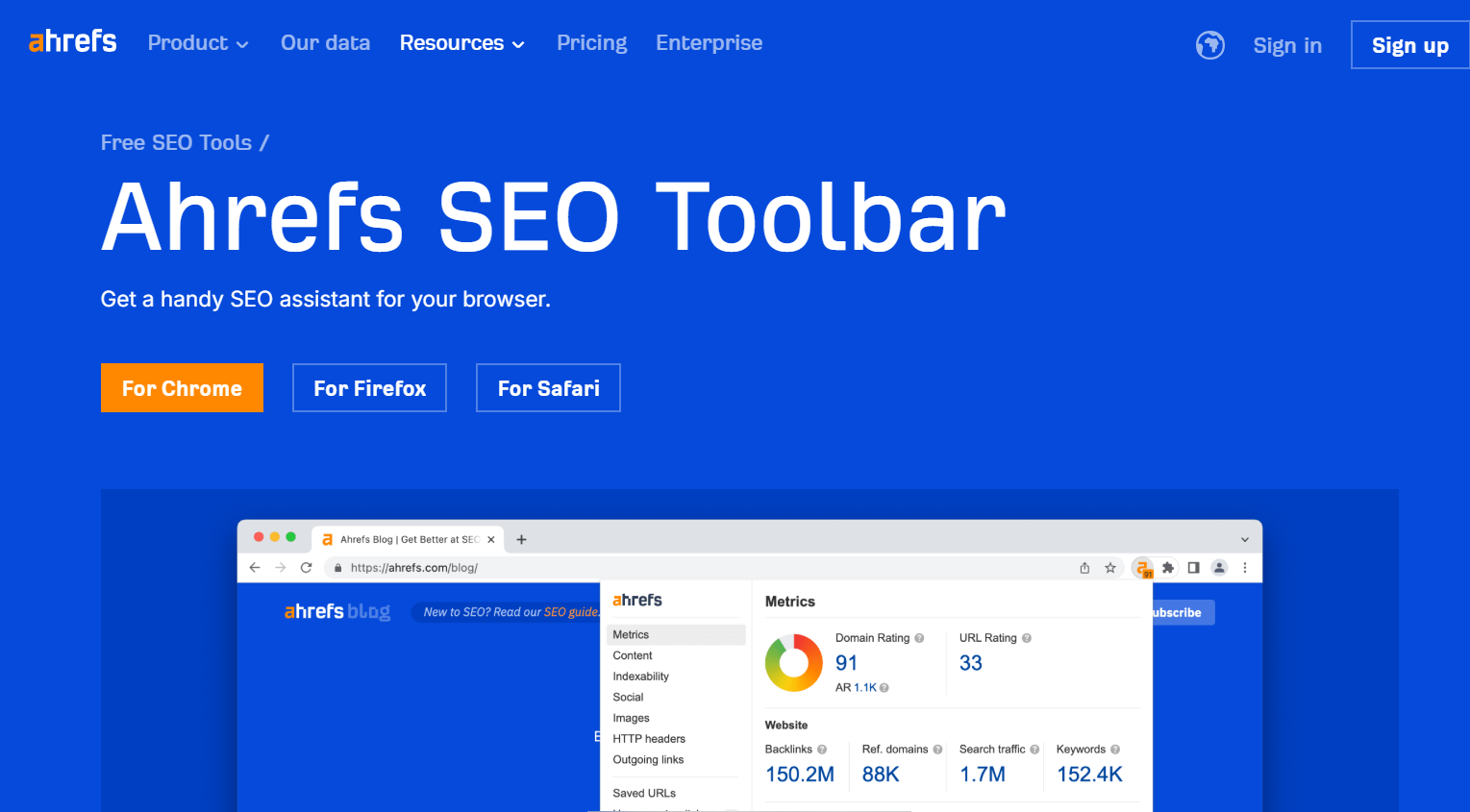Open Saved URLs in toolbar sidebar

[644, 794]
